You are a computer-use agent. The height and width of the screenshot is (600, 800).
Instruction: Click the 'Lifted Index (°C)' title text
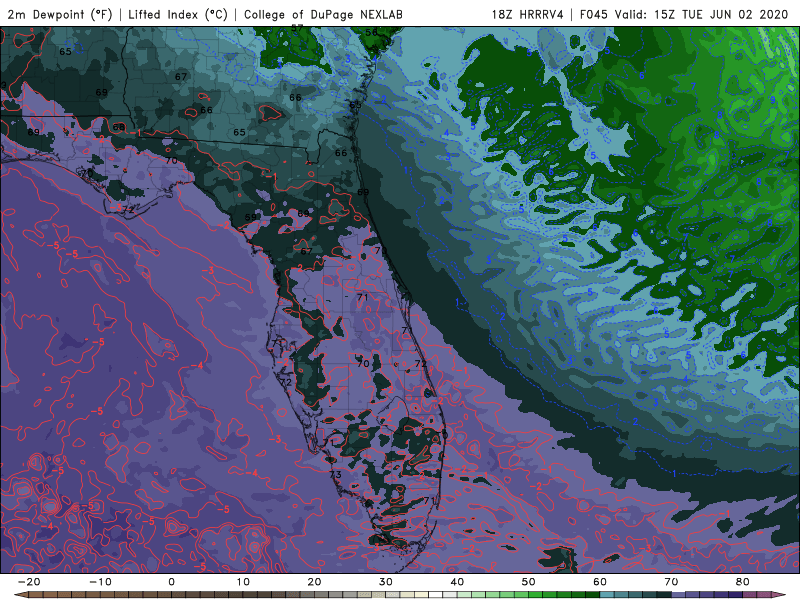[x=178, y=14]
